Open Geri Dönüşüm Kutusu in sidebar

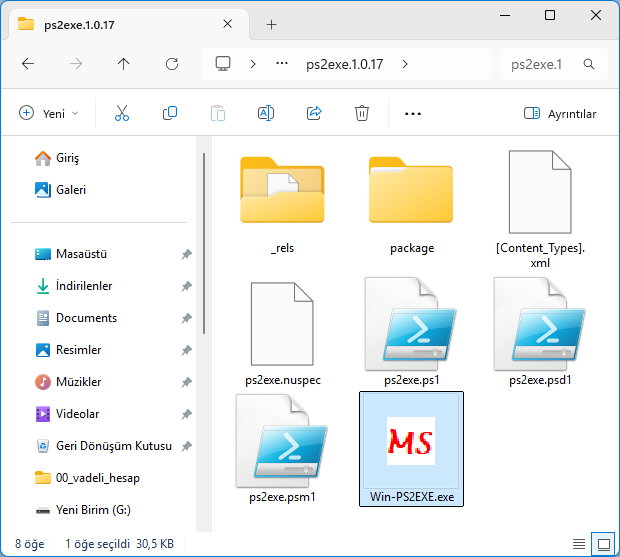point(104,446)
